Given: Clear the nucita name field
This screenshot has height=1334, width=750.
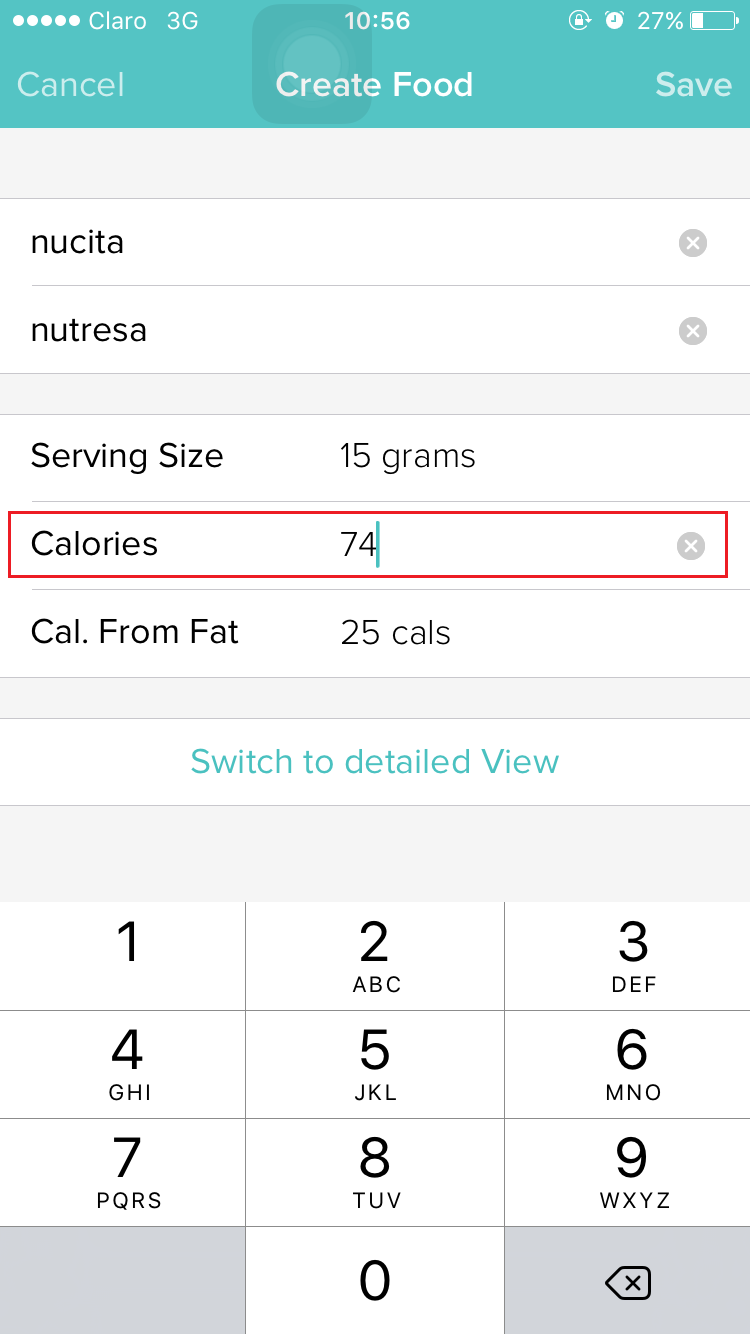Looking at the screenshot, I should pyautogui.click(x=692, y=243).
